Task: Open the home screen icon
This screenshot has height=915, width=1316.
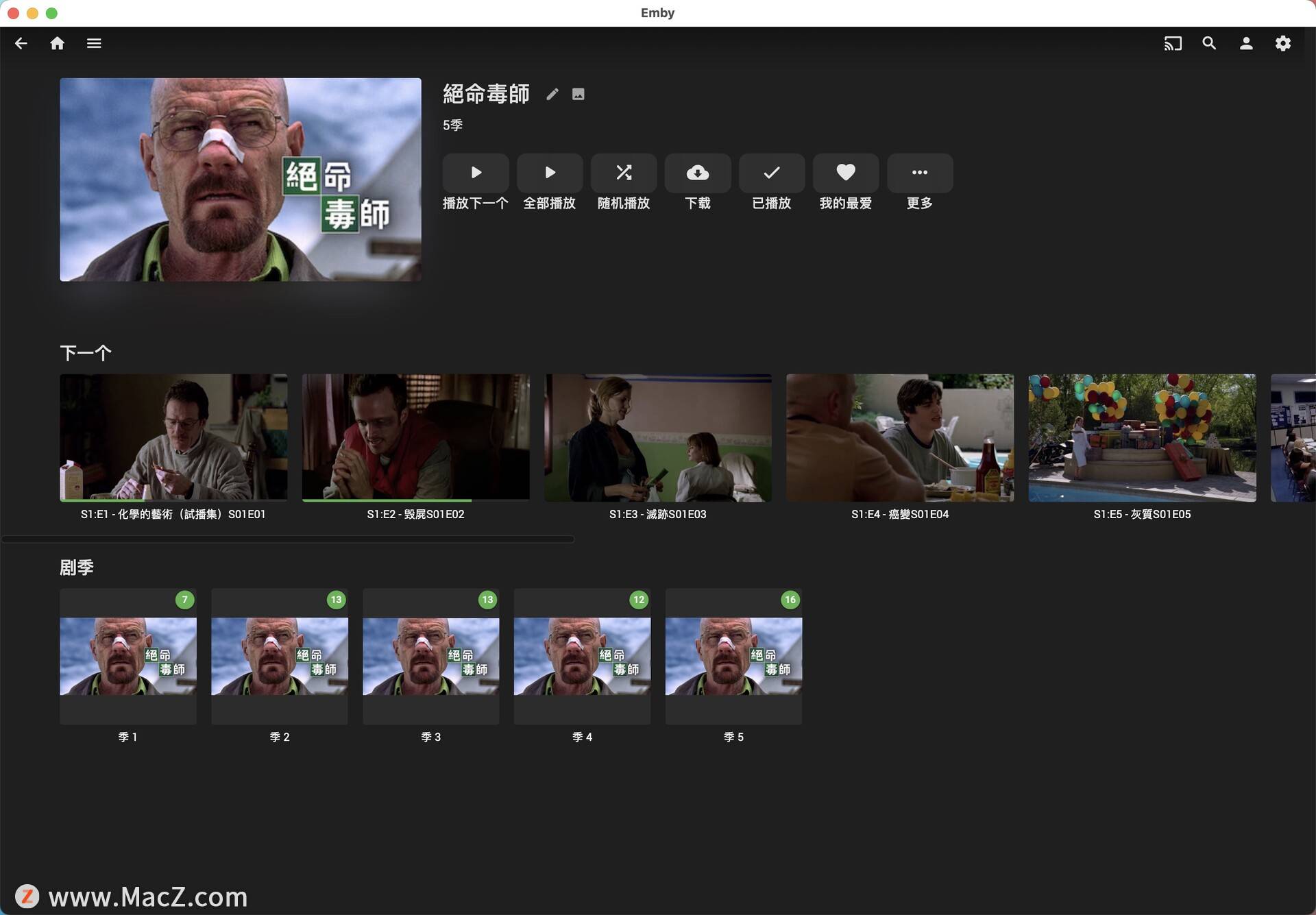Action: 58,43
